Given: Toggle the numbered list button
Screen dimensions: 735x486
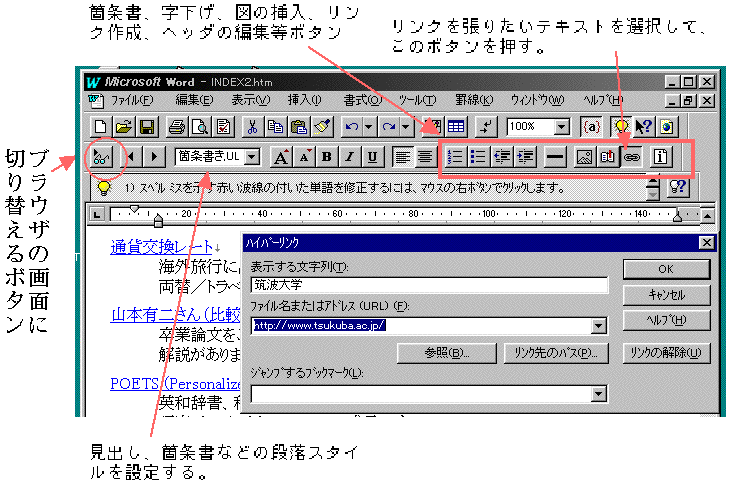Looking at the screenshot, I should click(x=455, y=157).
